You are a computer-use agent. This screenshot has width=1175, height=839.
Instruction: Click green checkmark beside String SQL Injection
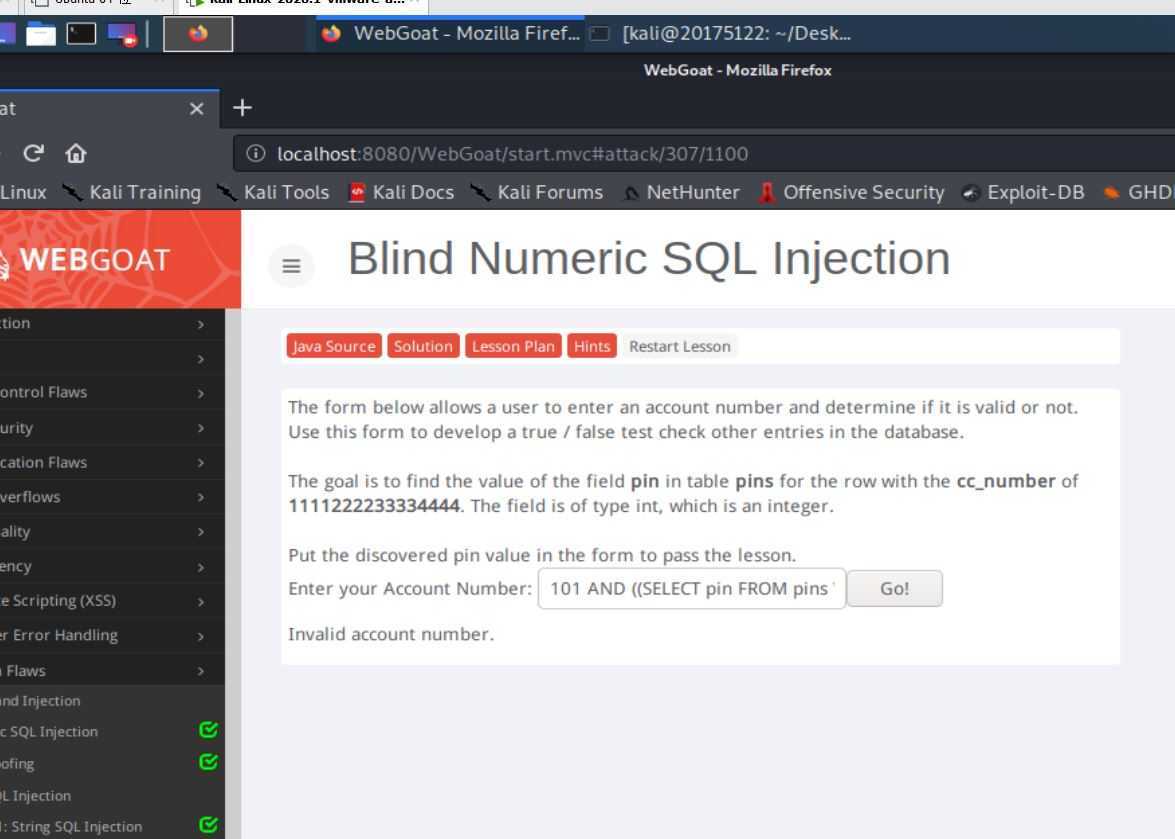coord(208,825)
